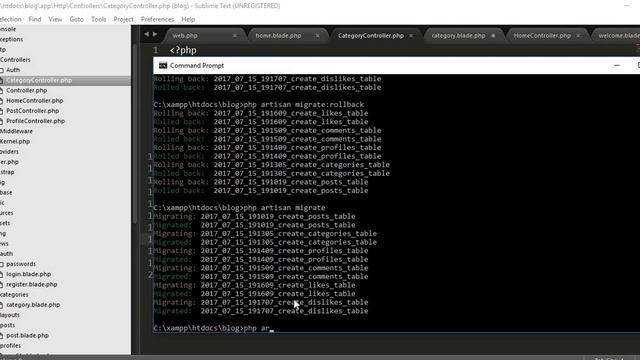Click unsaved dot on category.blade.php tab

[493, 36]
